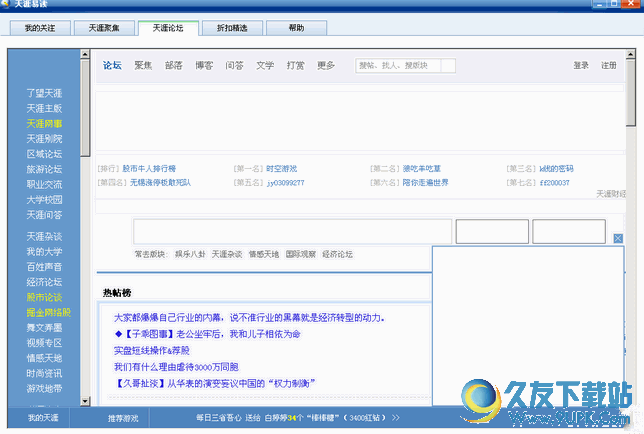
Task: Focus the 搜帖、找人、搜版块 search field
Action: [398, 66]
